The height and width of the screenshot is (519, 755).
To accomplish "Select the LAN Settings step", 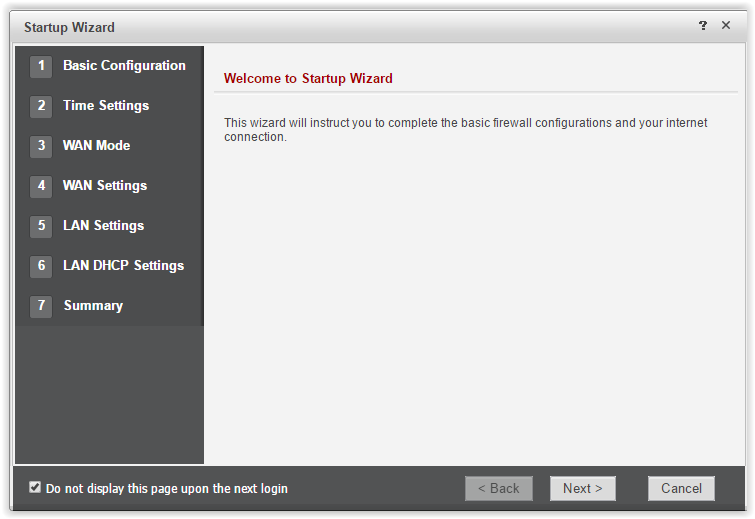I will point(103,226).
